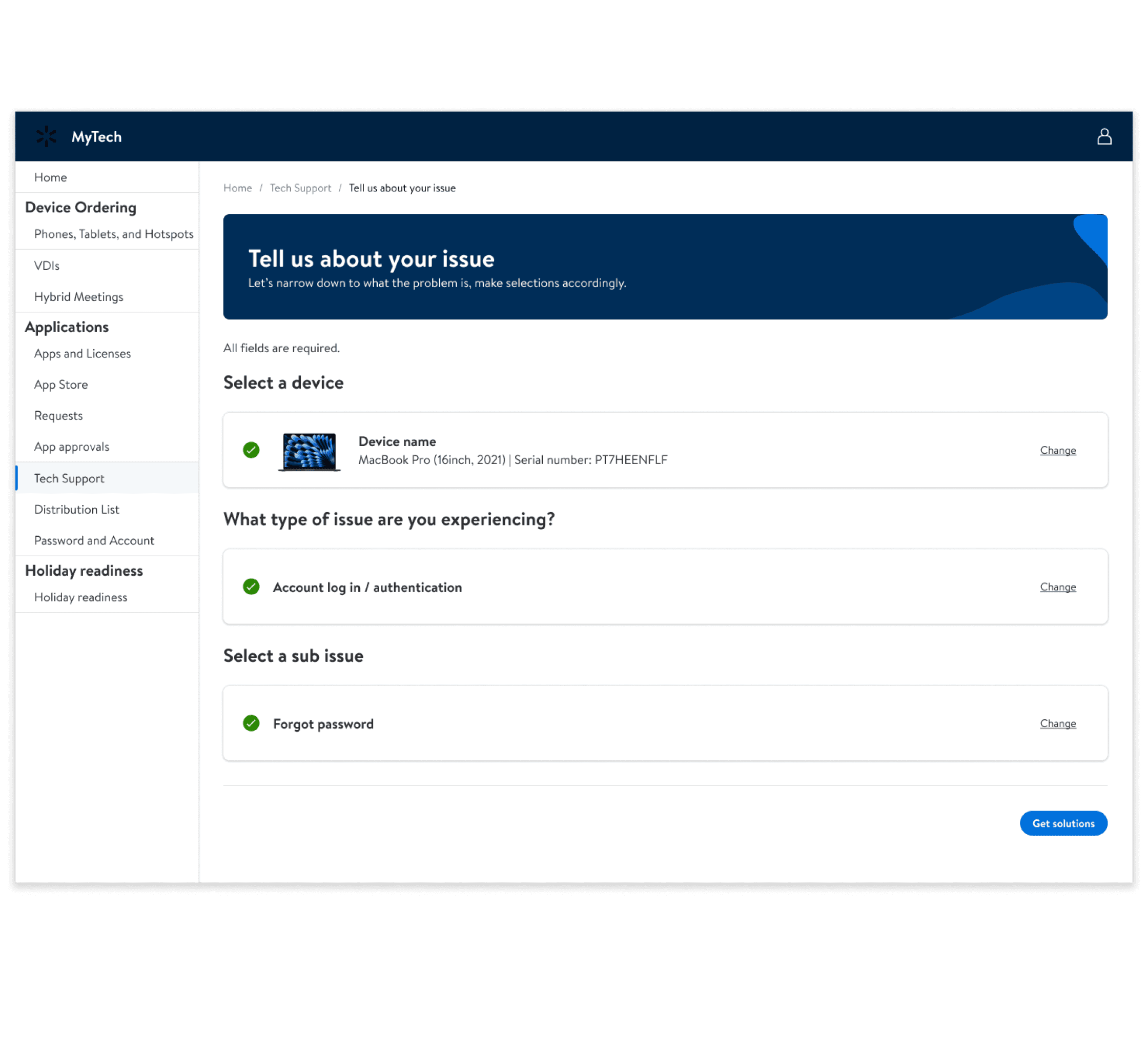This screenshot has width=1148, height=1050.
Task: Click the MacBook Pro device thumbnail
Action: tap(309, 451)
